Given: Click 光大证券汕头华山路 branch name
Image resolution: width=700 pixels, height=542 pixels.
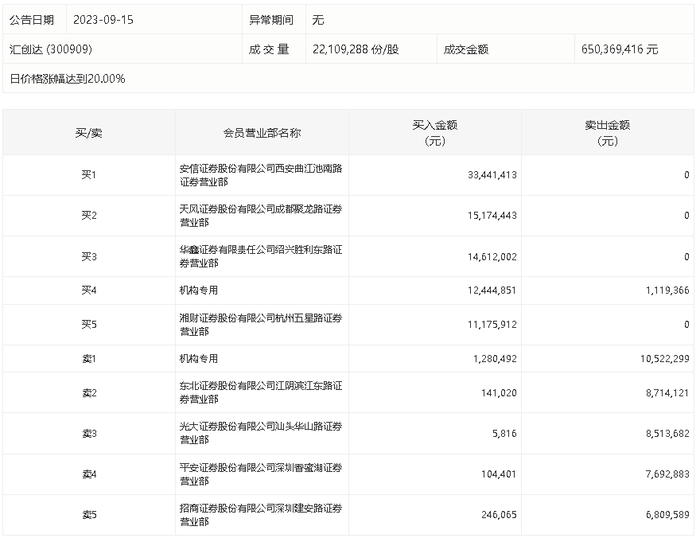Looking at the screenshot, I should click(x=261, y=433).
